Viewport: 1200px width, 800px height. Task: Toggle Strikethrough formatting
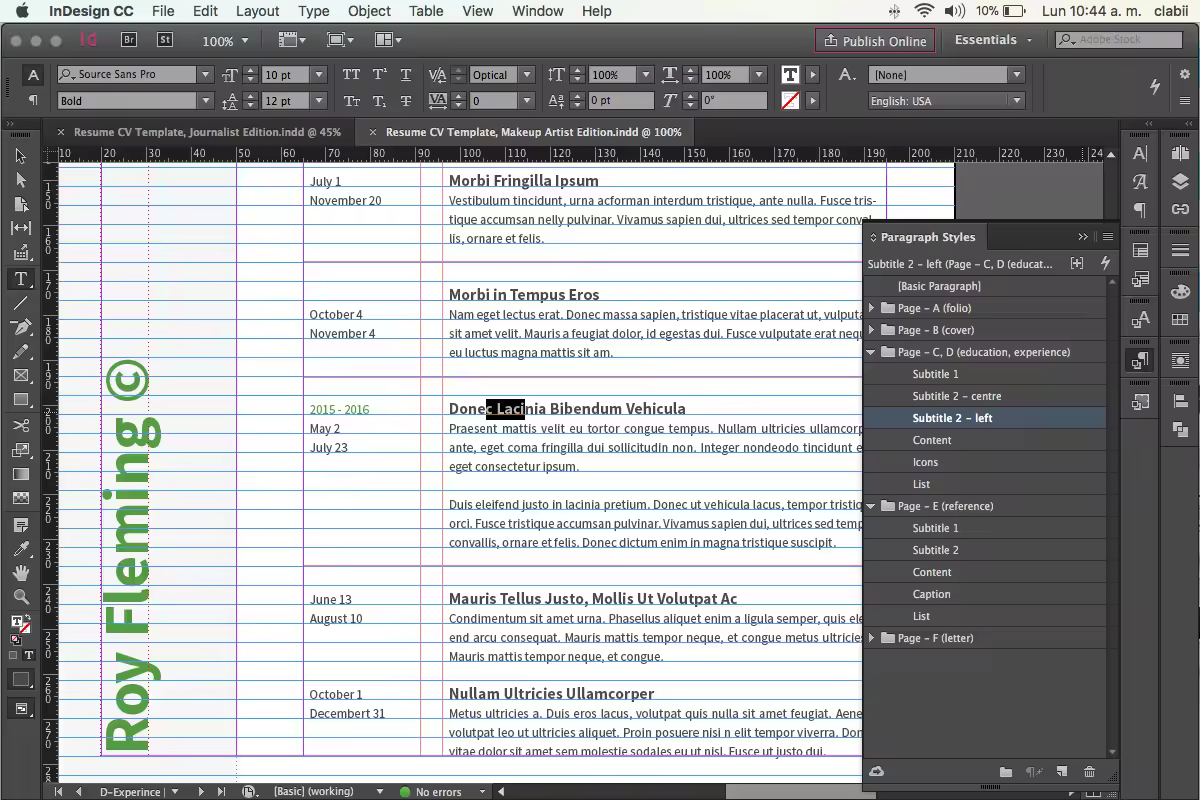pos(406,101)
